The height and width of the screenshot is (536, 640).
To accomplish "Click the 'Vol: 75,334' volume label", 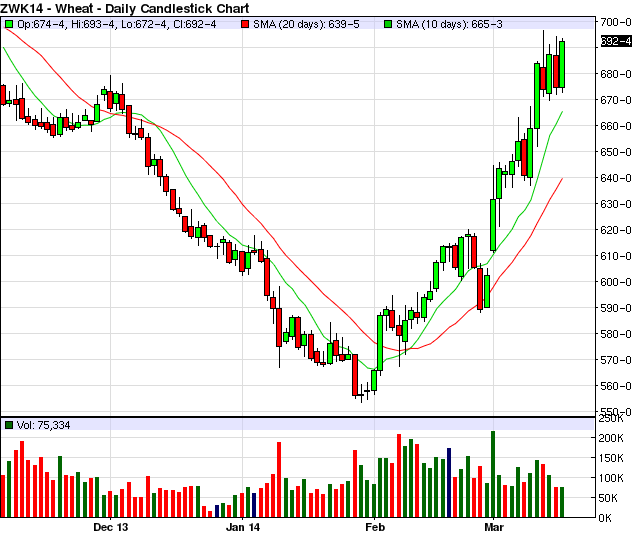I will (43, 425).
